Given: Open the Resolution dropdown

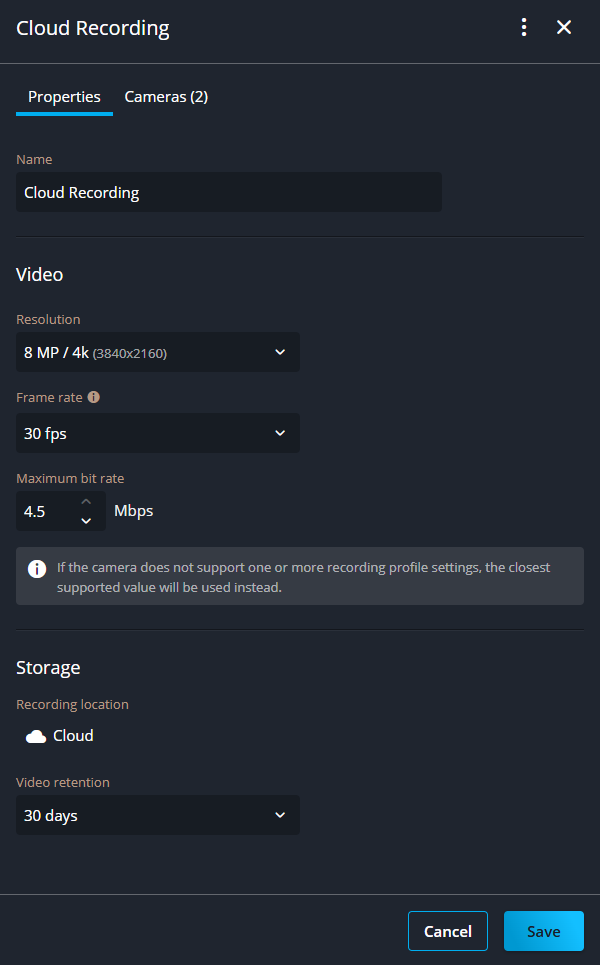Looking at the screenshot, I should (x=157, y=352).
